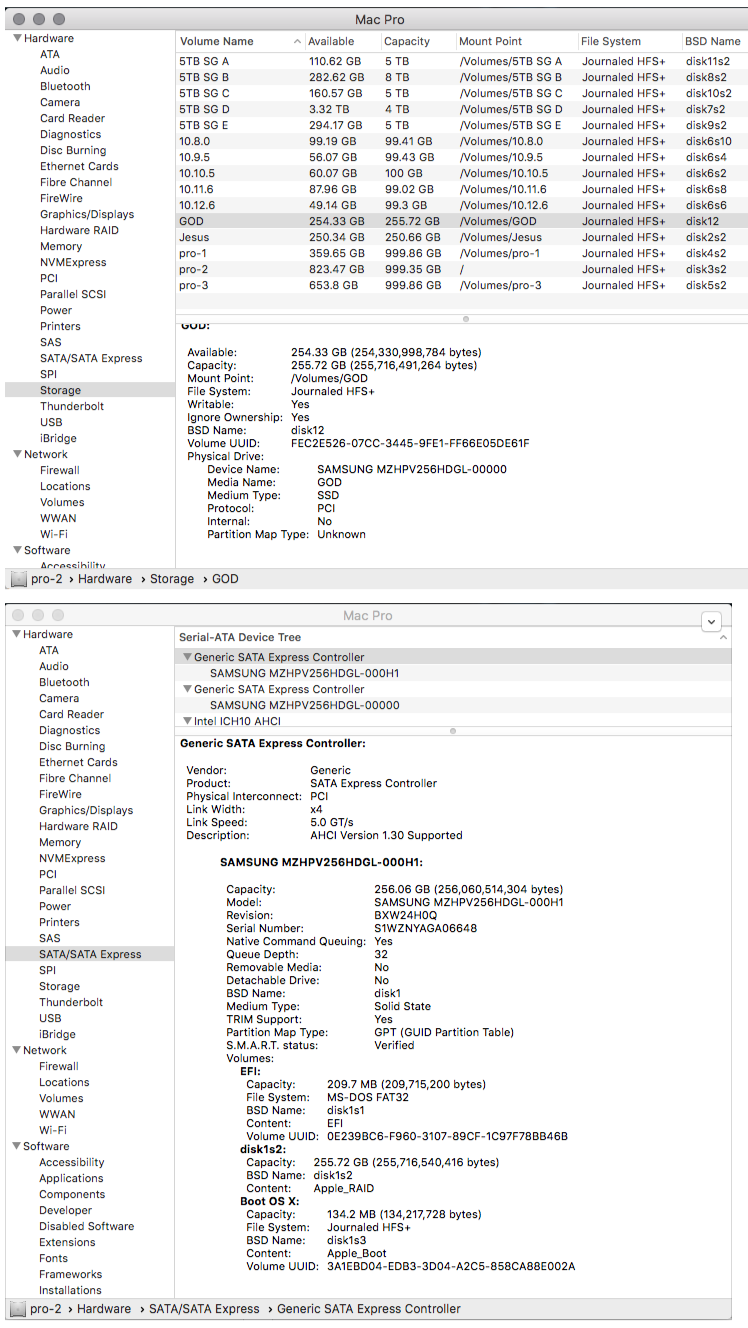The image size is (748, 1328).
Task: Collapse the Network section in the Storage window
Action: (16, 454)
